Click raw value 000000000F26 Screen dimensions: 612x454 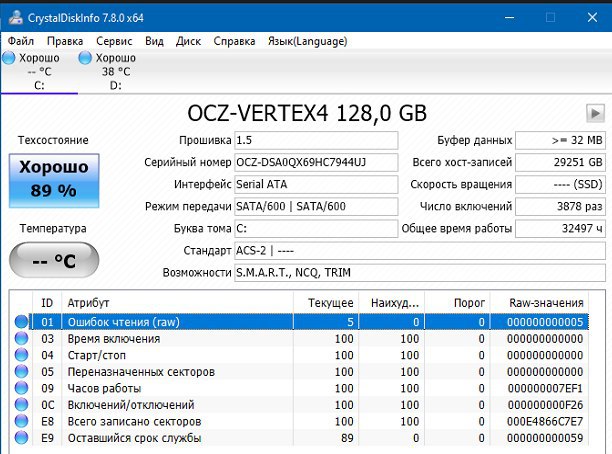pos(545,405)
